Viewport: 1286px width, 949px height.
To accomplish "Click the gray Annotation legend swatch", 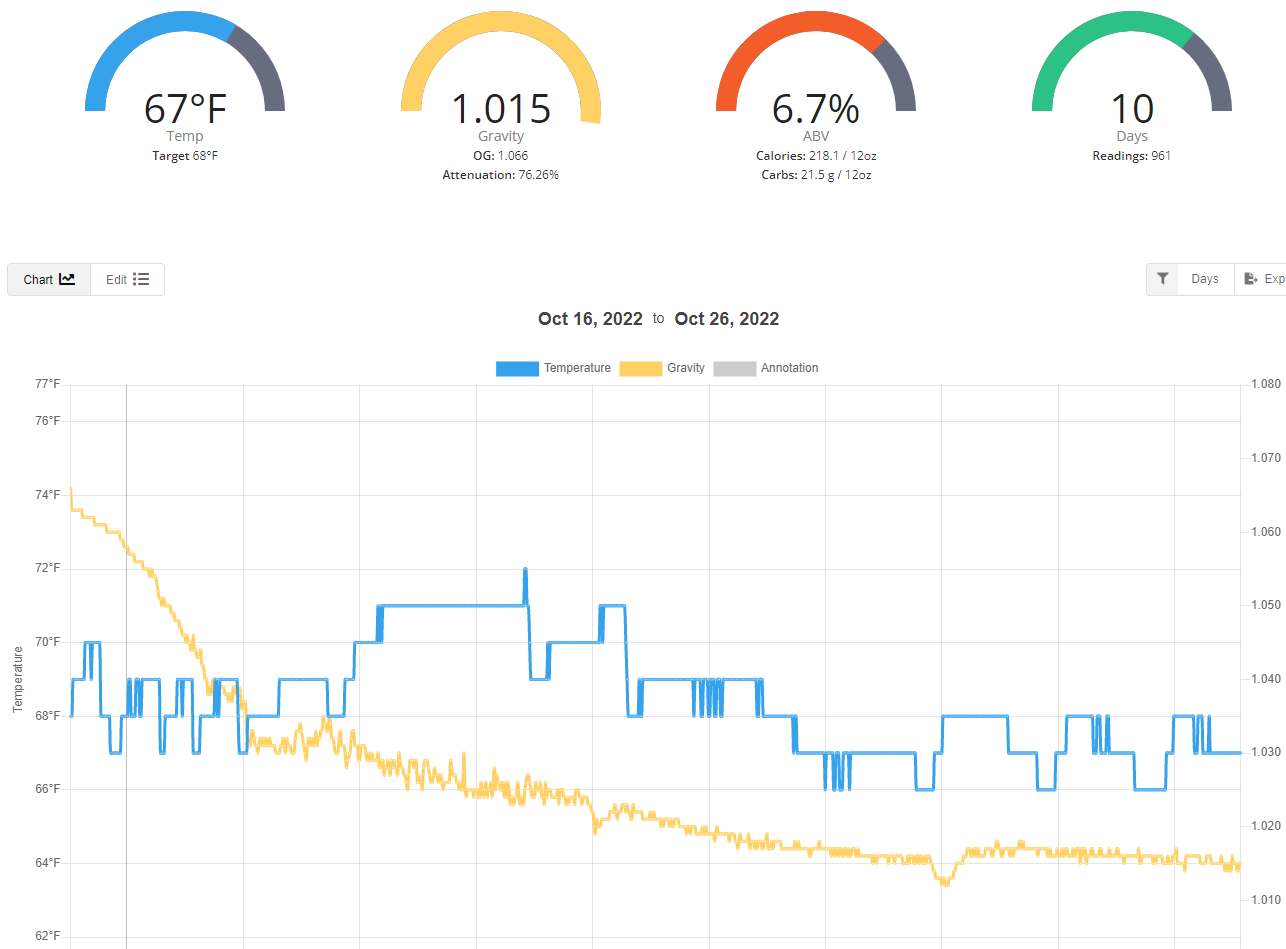I will click(x=734, y=368).
